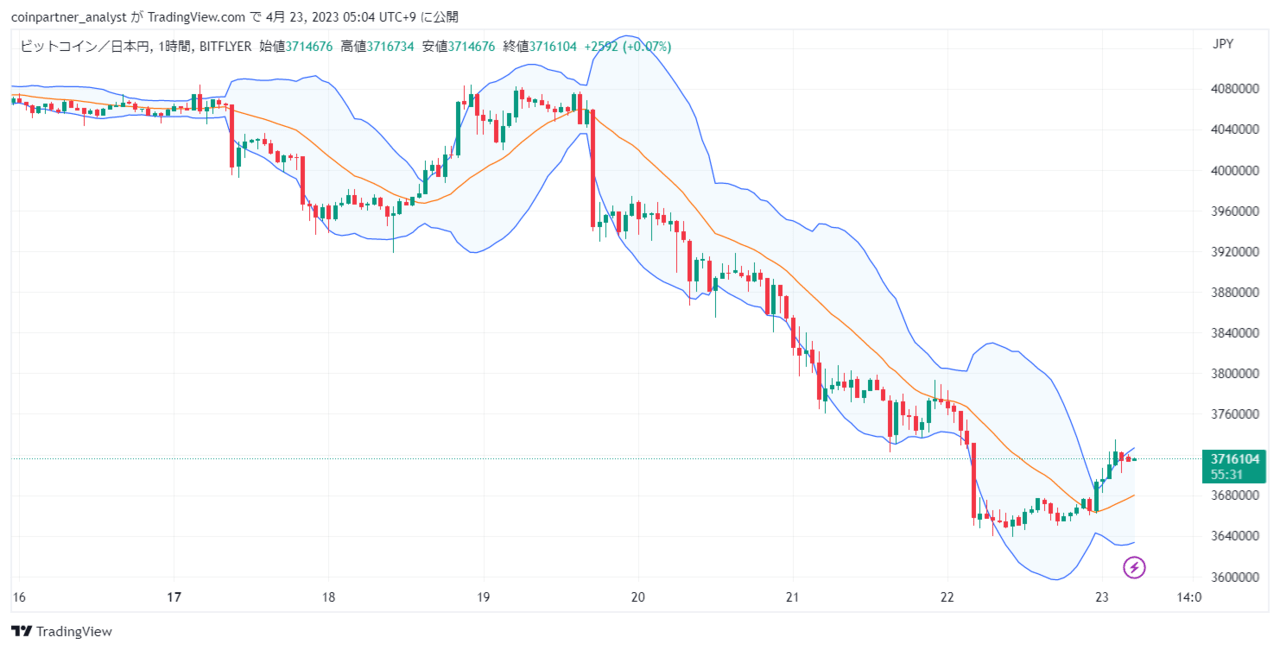Screen dimensions: 1280x650
Task: Open the coinpartner_analyst author name
Action: point(68,17)
